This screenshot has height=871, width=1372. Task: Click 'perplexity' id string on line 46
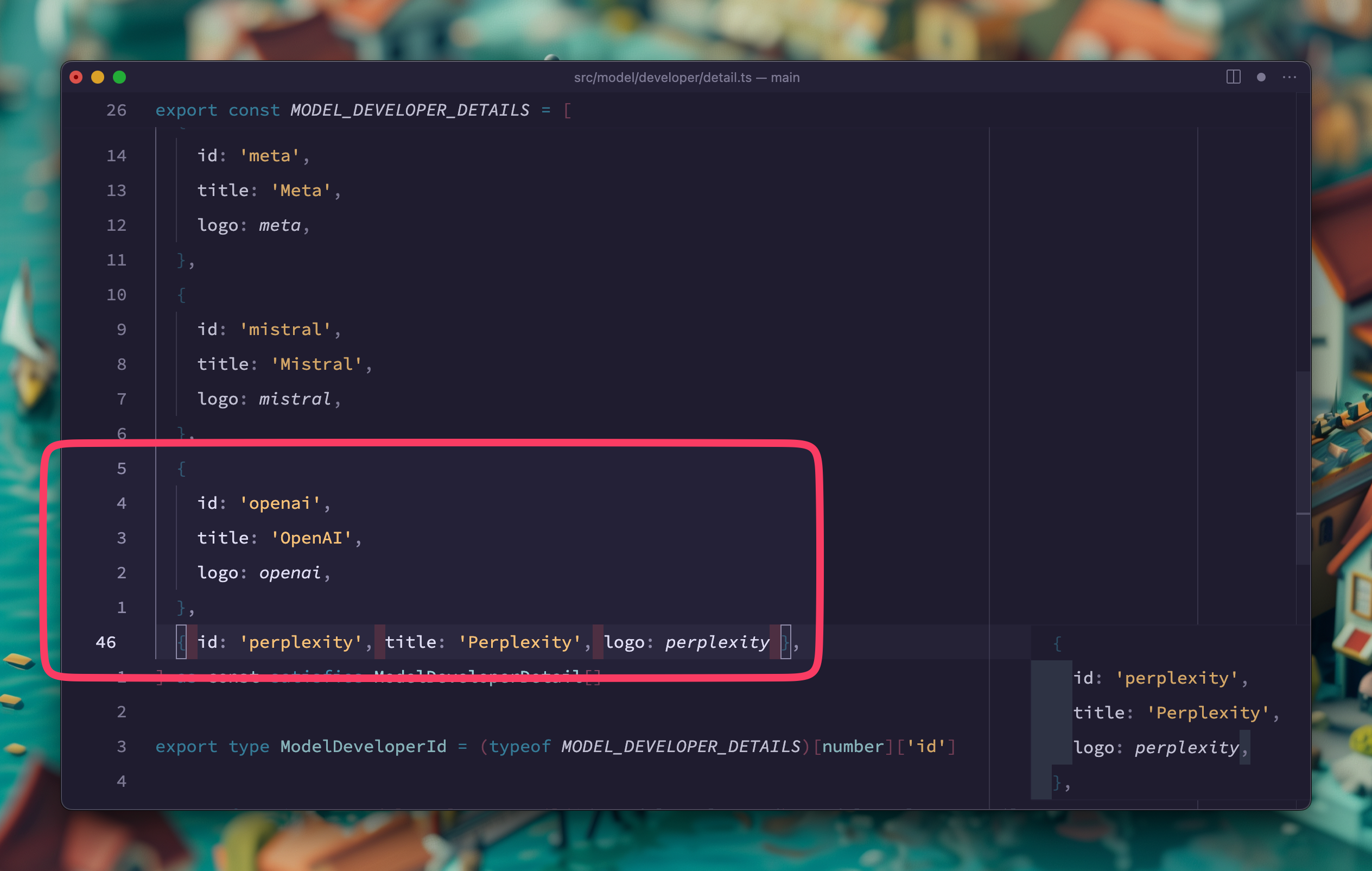[300, 642]
